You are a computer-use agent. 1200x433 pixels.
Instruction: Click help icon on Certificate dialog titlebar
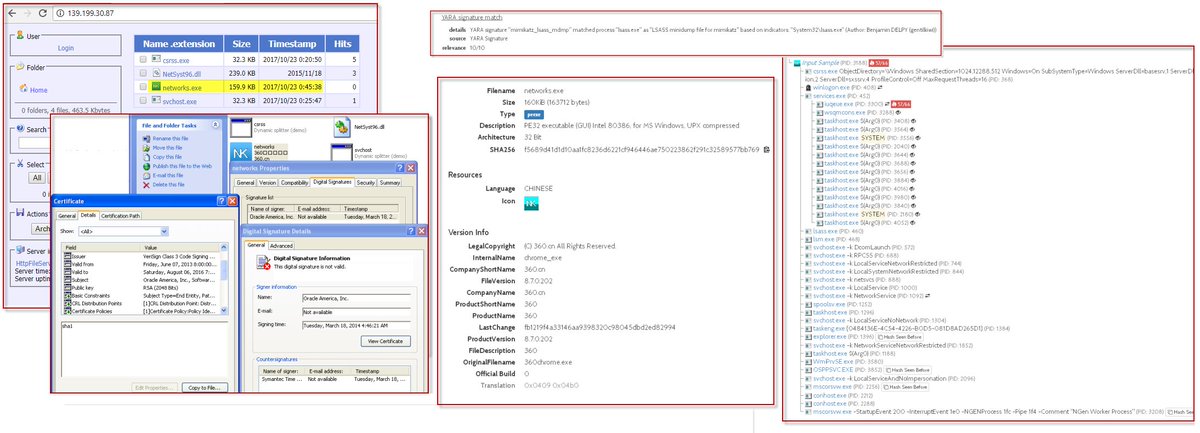point(221,201)
